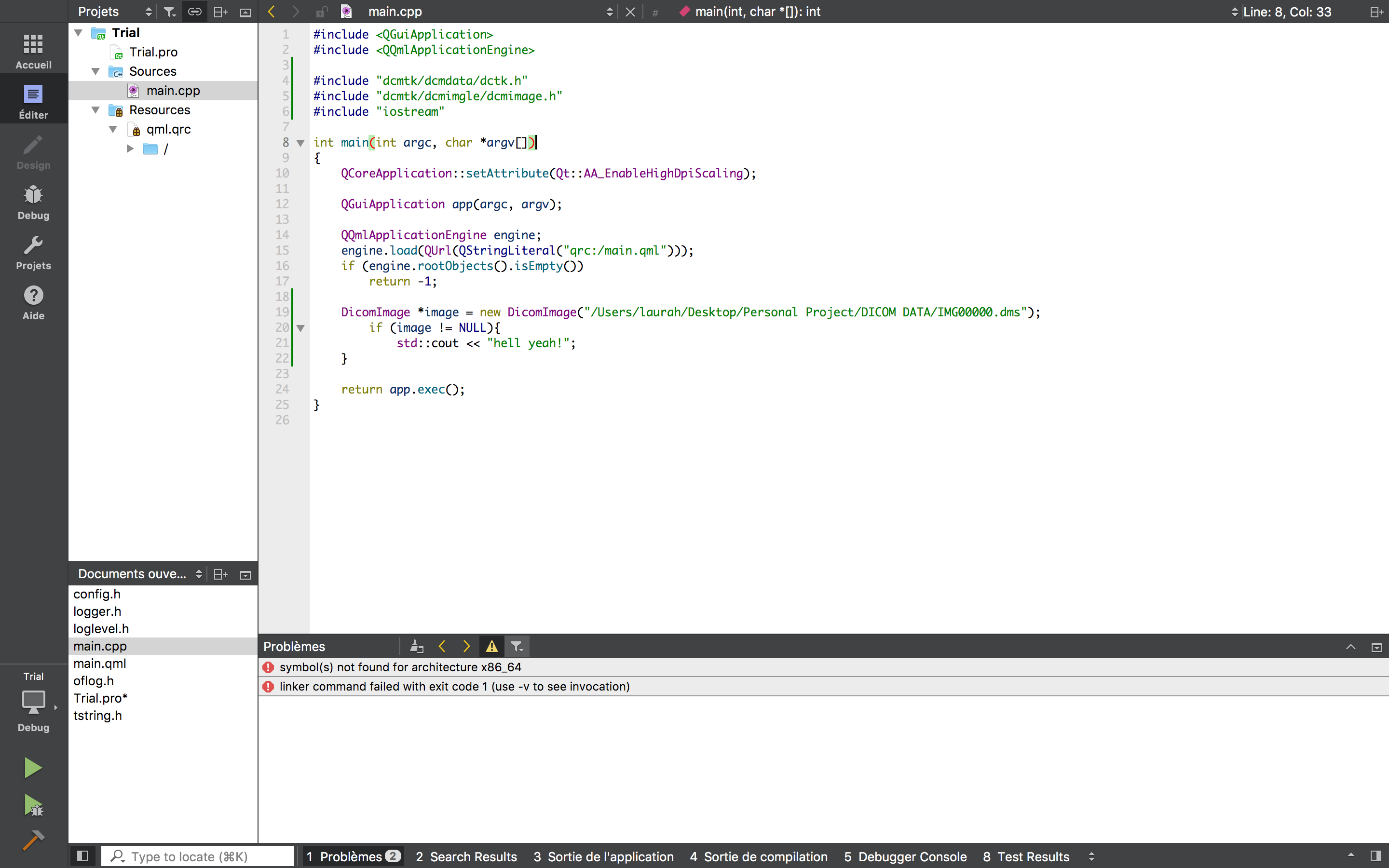1389x868 pixels.
Task: Open the Sortie de compilation tab
Action: (758, 856)
